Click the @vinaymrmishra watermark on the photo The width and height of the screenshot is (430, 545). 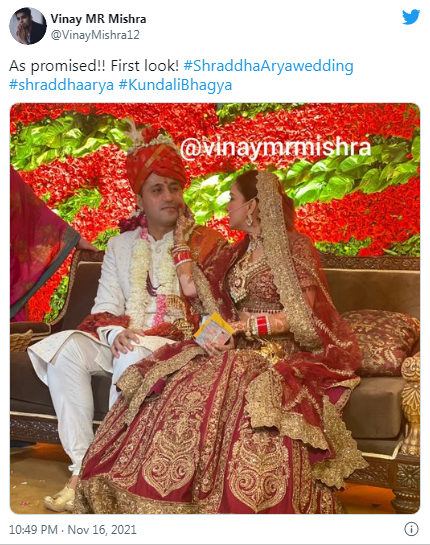276,148
